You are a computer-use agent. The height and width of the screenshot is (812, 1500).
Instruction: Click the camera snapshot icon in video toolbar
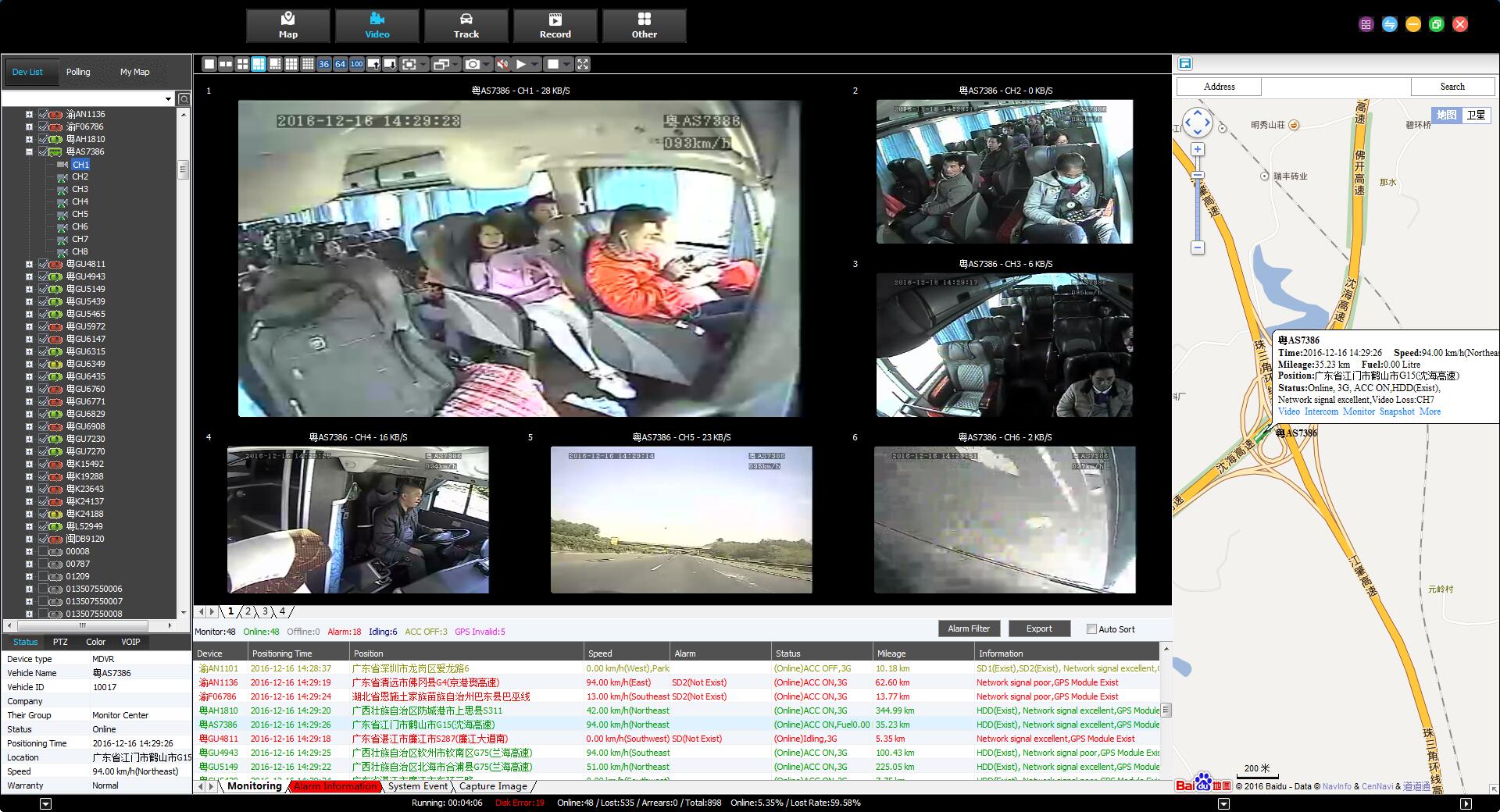472,64
